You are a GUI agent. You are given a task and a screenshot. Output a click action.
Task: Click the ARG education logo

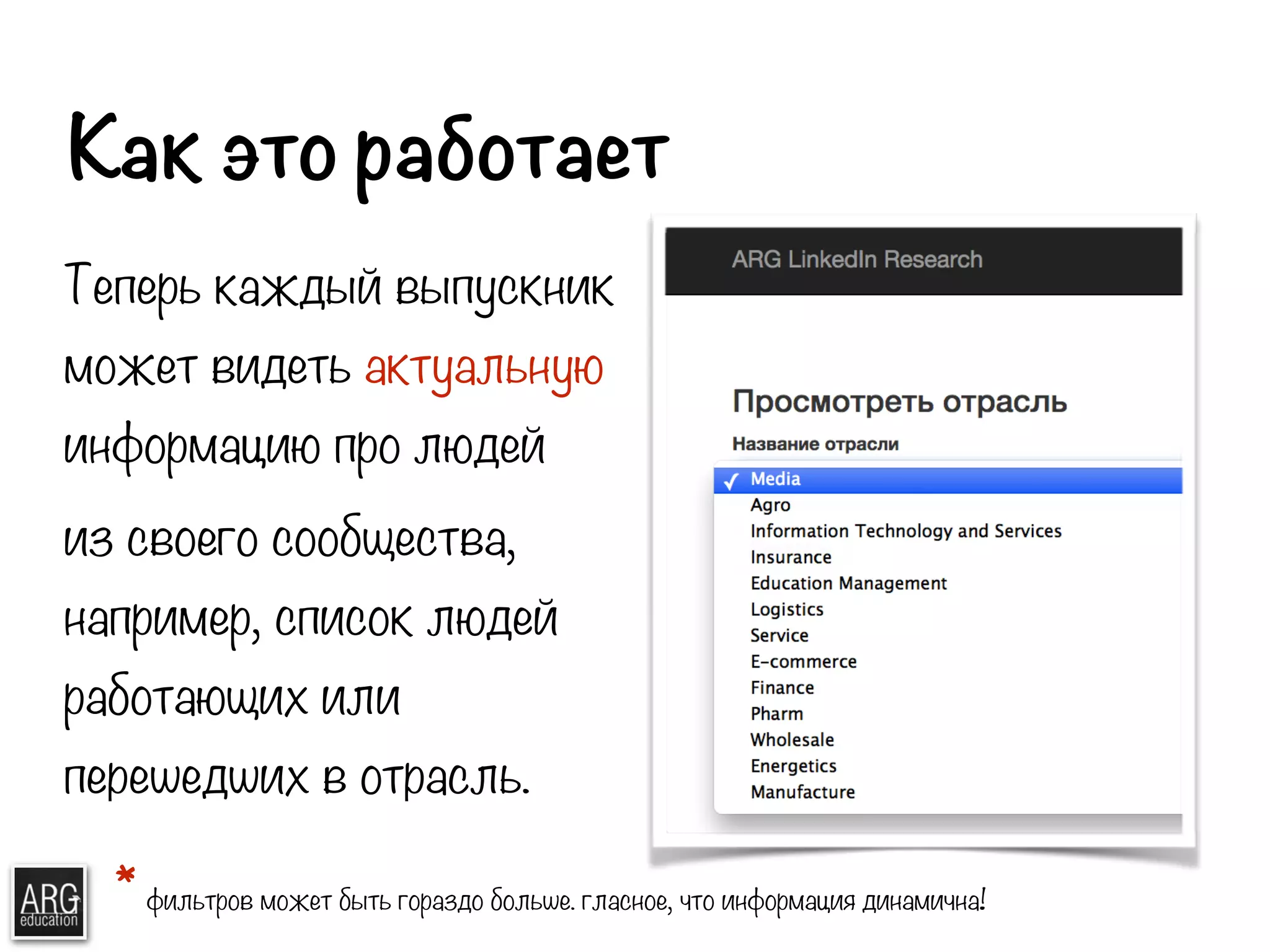pyautogui.click(x=49, y=902)
